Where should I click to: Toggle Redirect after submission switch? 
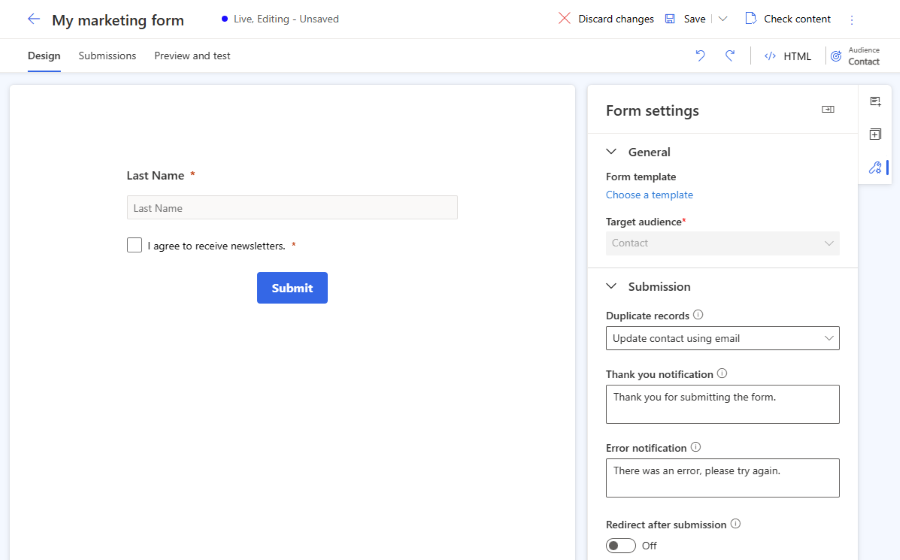click(620, 545)
